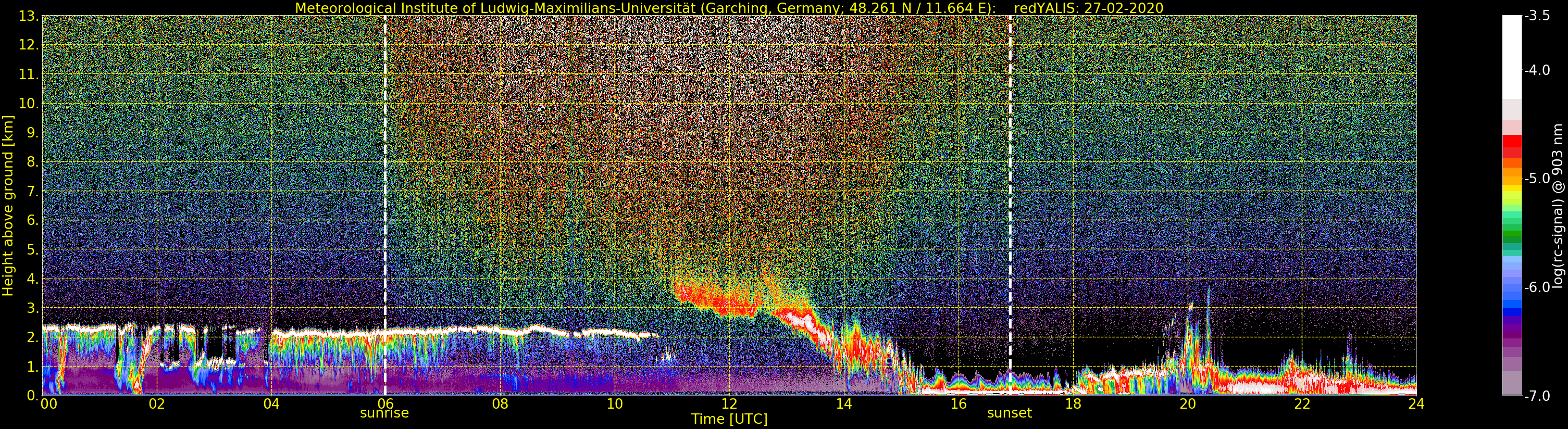Click the time tick label '22'
The width and height of the screenshot is (1568, 429).
tap(1302, 404)
